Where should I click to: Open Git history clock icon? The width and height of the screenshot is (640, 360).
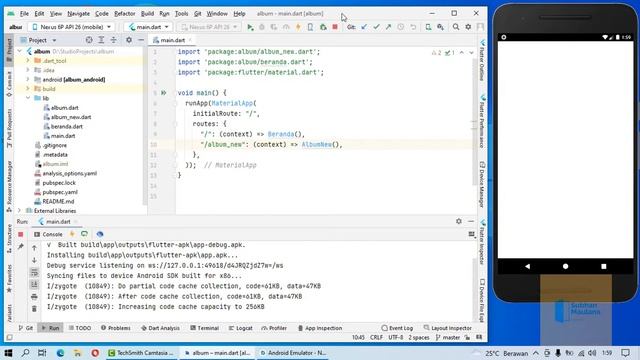coord(401,27)
